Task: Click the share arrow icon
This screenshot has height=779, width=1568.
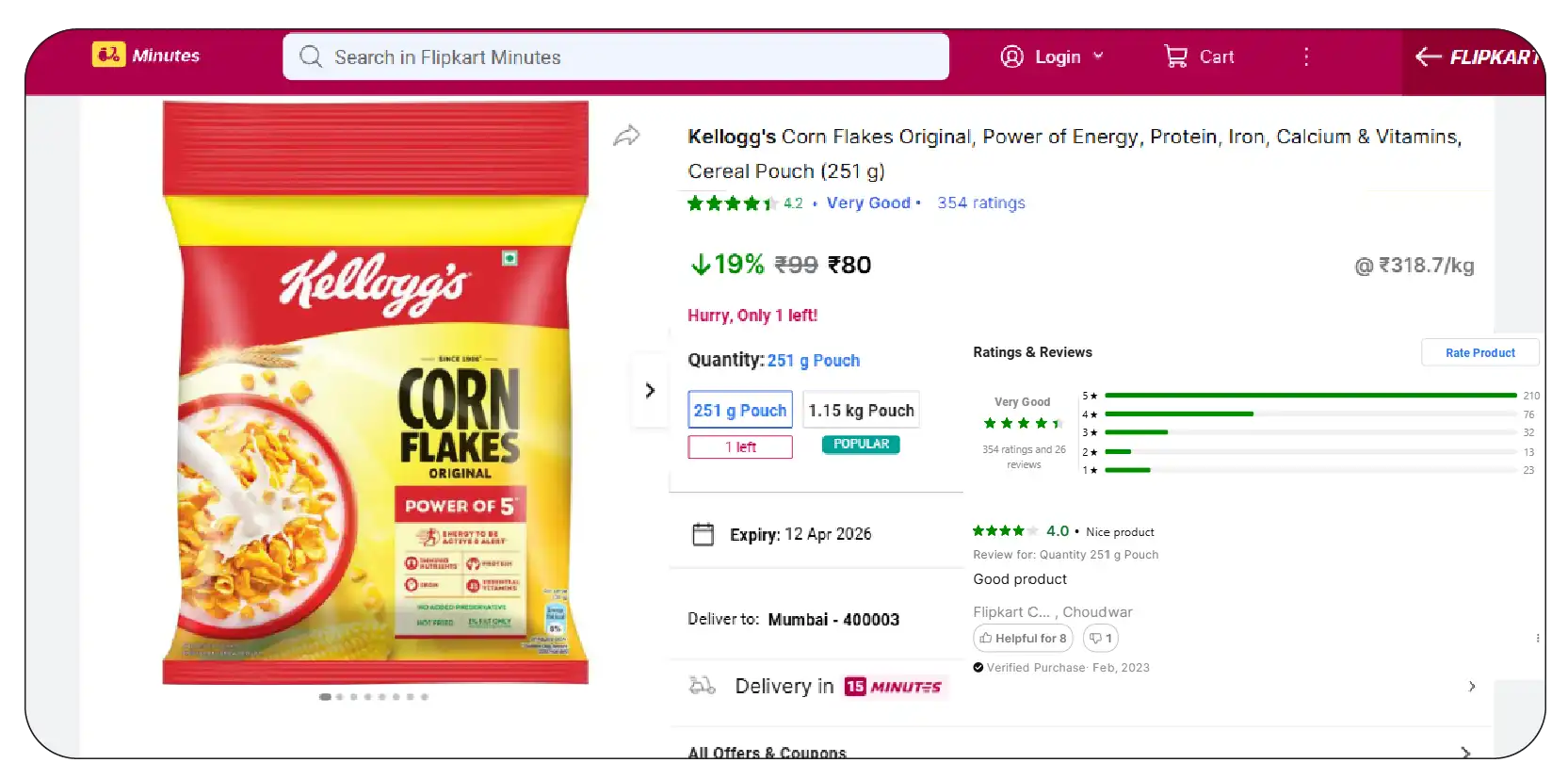Action: point(626,137)
